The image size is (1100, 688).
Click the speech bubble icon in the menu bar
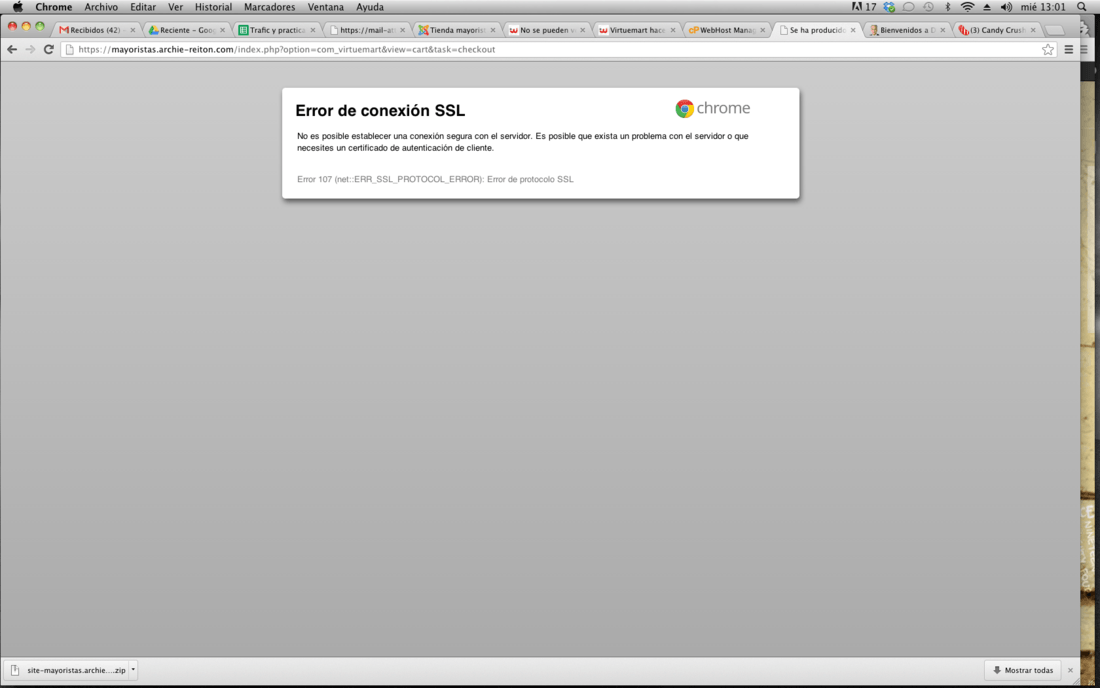[908, 7]
